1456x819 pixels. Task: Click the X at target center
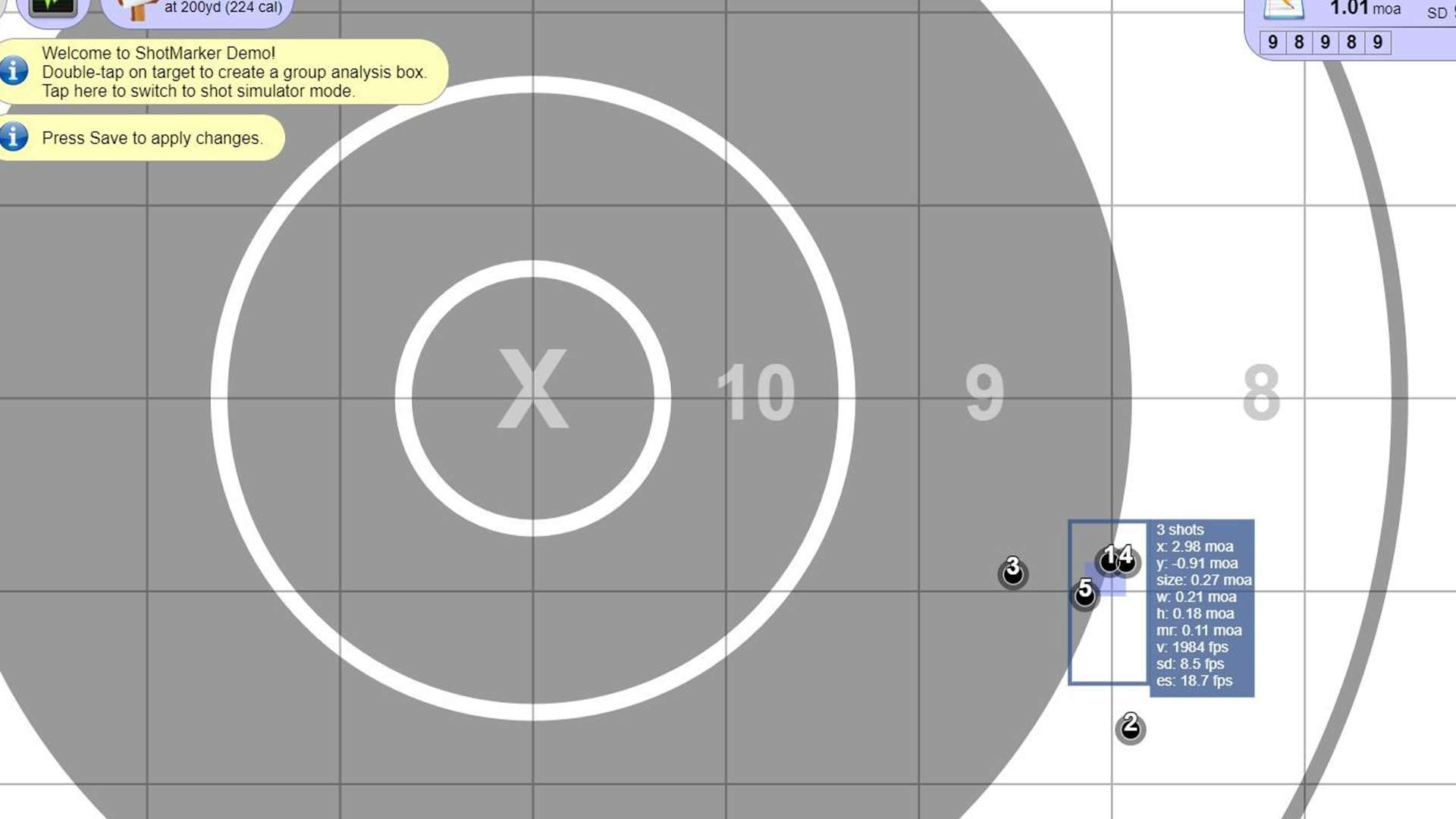532,389
